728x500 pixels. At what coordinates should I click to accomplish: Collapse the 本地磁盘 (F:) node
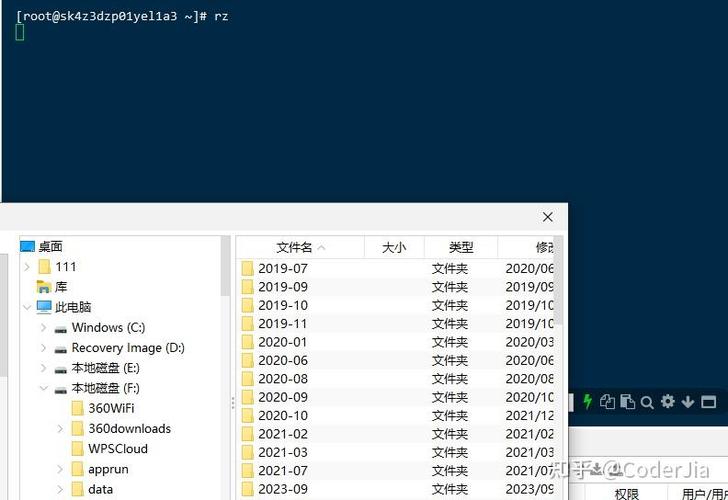click(x=44, y=388)
